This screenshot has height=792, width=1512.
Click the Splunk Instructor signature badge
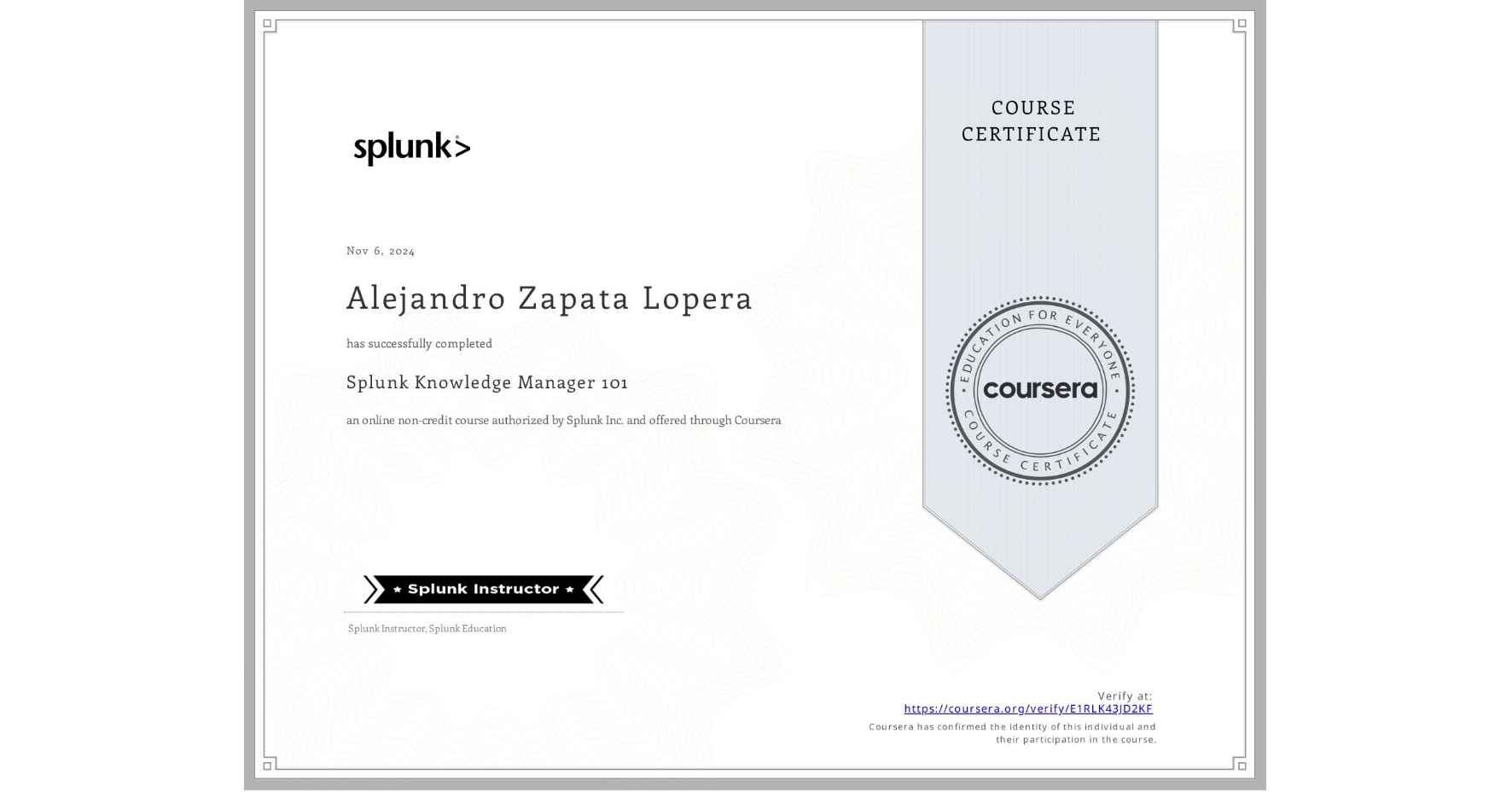pyautogui.click(x=482, y=589)
